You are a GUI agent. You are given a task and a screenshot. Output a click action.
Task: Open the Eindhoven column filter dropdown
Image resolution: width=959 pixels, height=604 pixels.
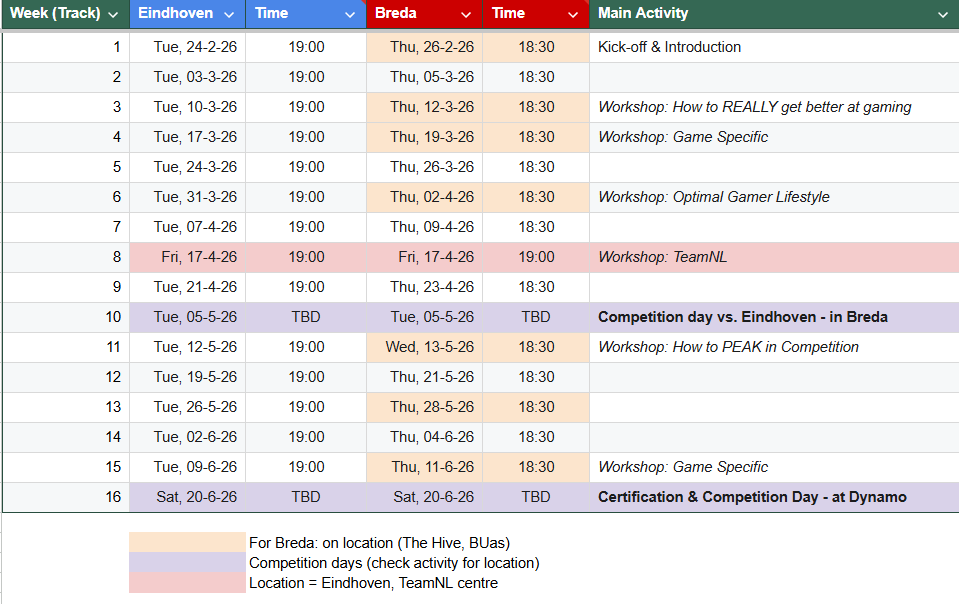[x=229, y=15]
